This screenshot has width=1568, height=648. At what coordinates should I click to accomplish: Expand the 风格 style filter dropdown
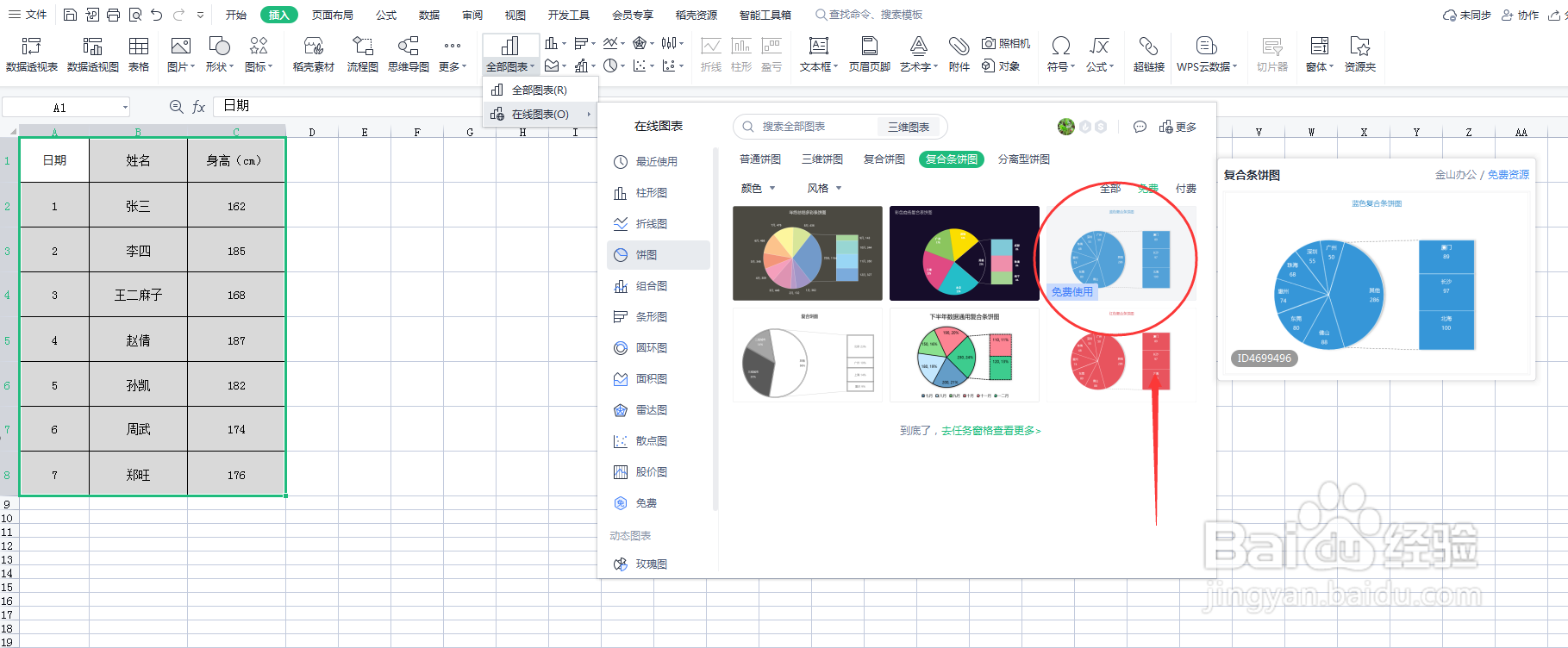825,188
